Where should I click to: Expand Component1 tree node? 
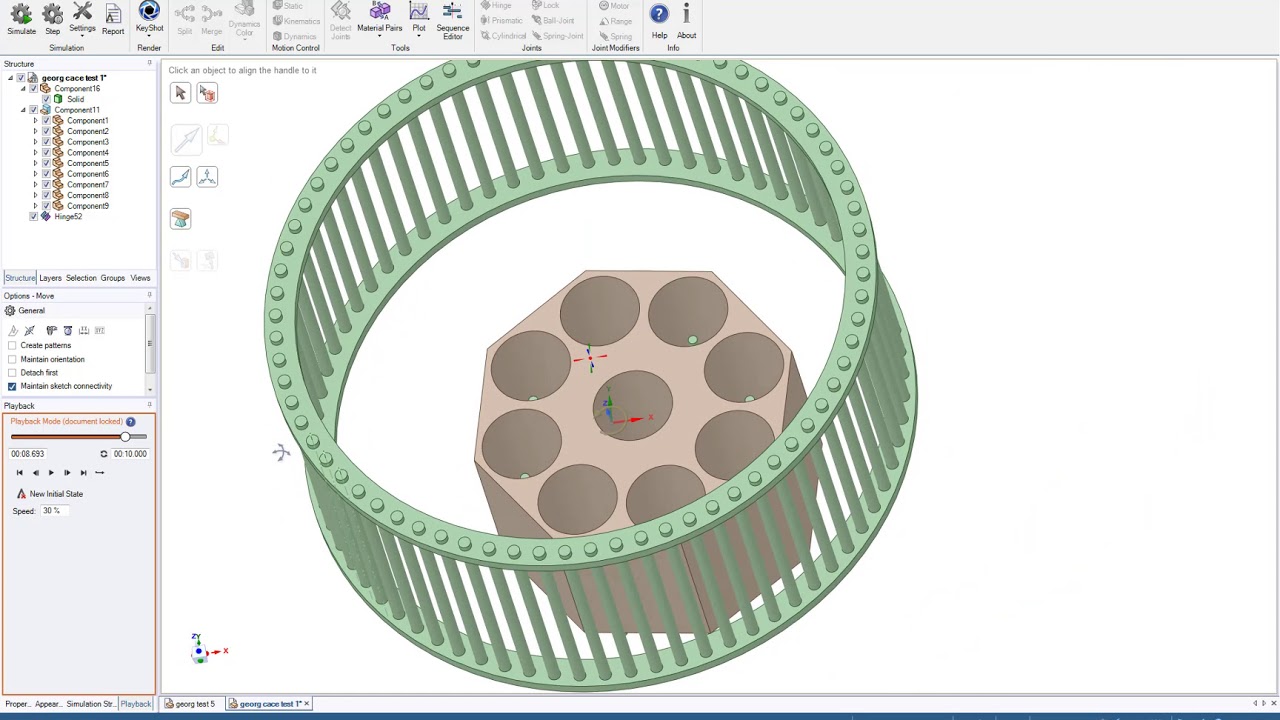(x=35, y=121)
